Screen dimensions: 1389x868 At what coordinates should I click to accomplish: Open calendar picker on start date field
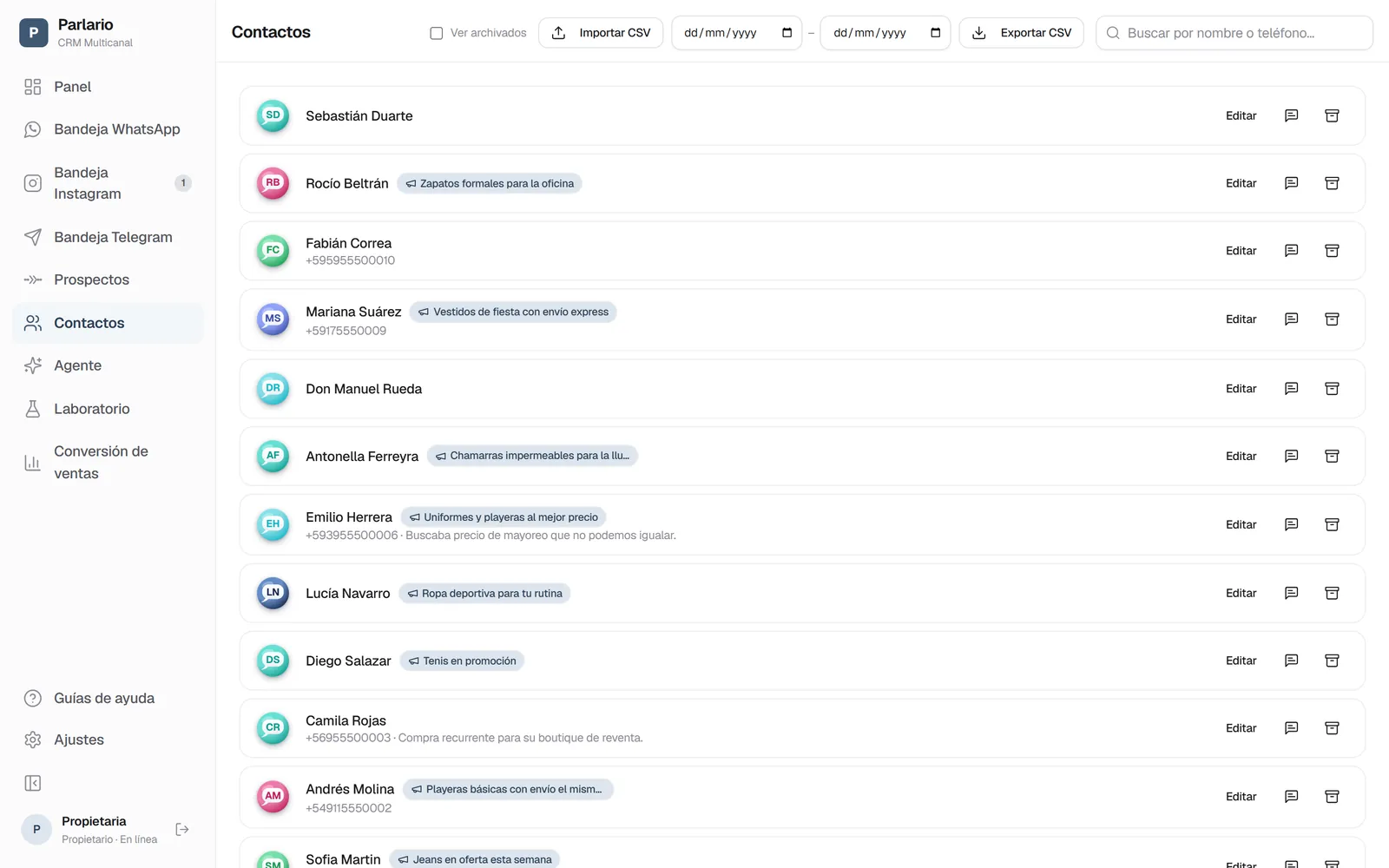coord(787,33)
